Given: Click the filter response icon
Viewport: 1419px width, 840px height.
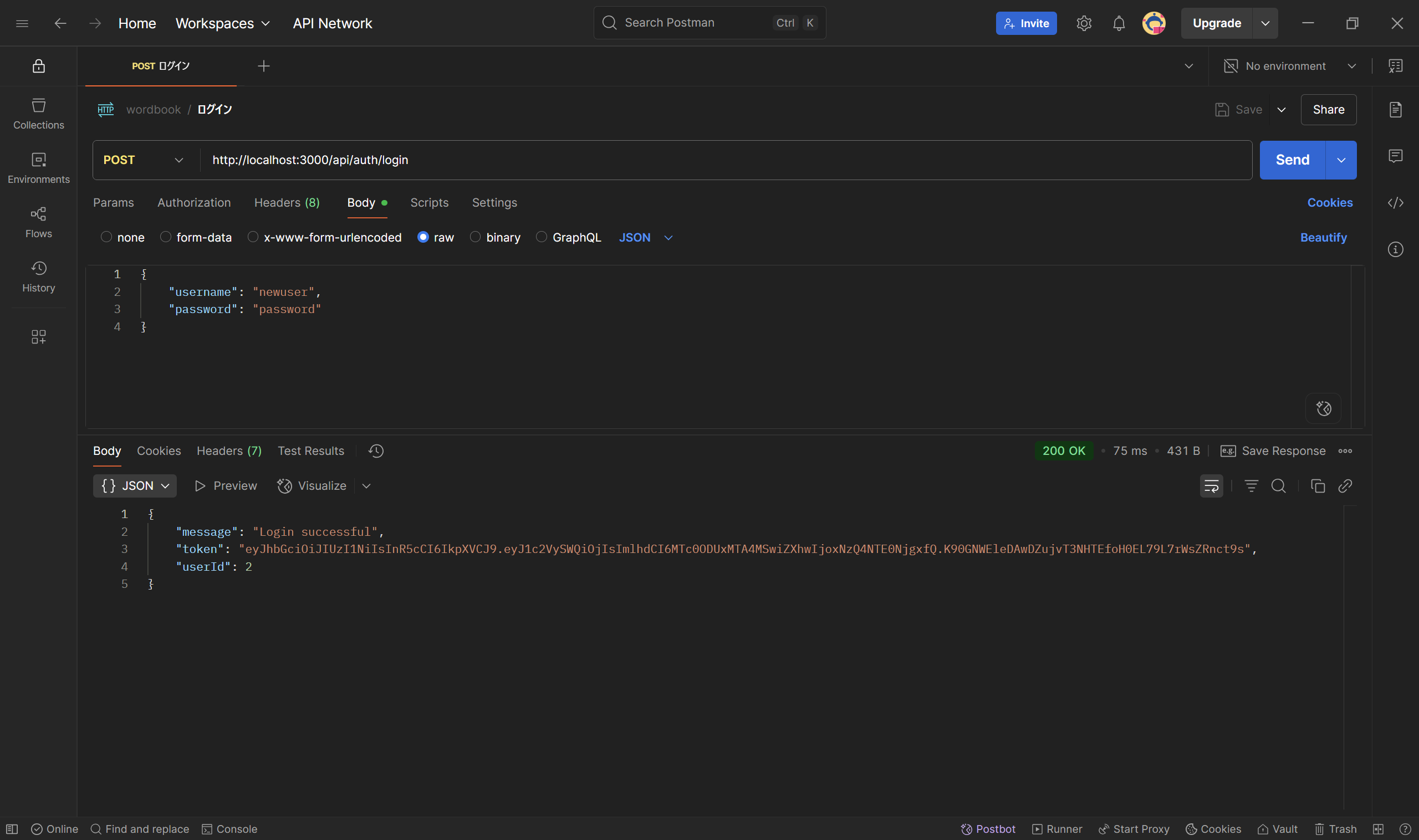Looking at the screenshot, I should point(1252,486).
